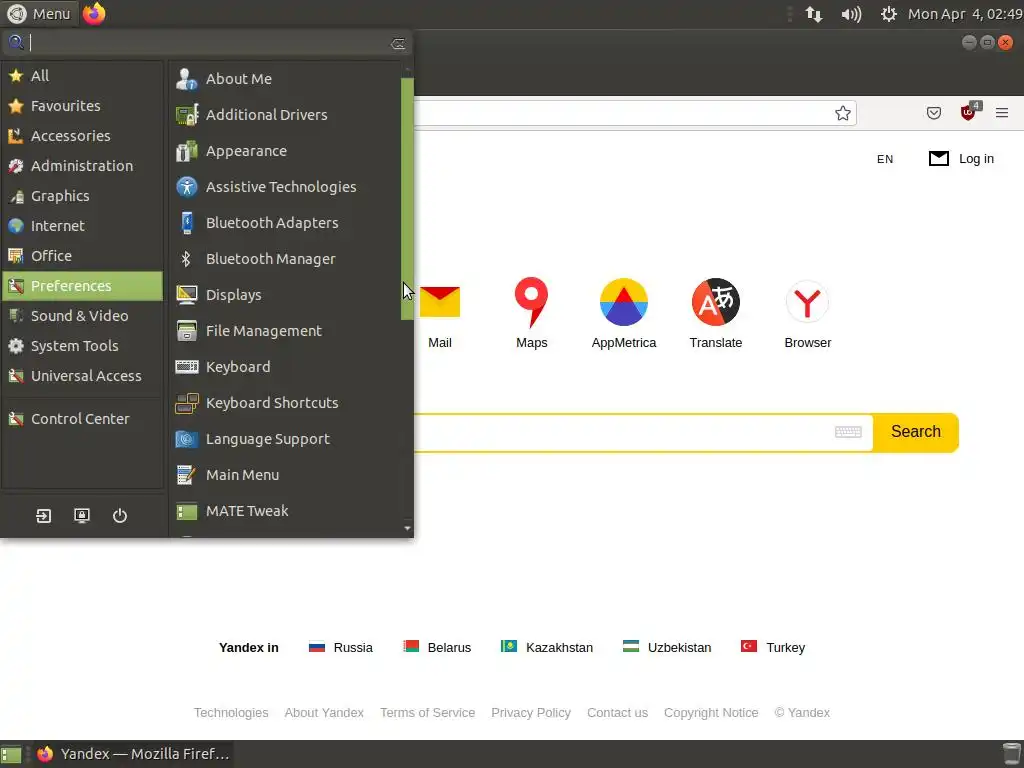Click the menu search magnifier icon
This screenshot has width=1024, height=768.
tap(16, 43)
